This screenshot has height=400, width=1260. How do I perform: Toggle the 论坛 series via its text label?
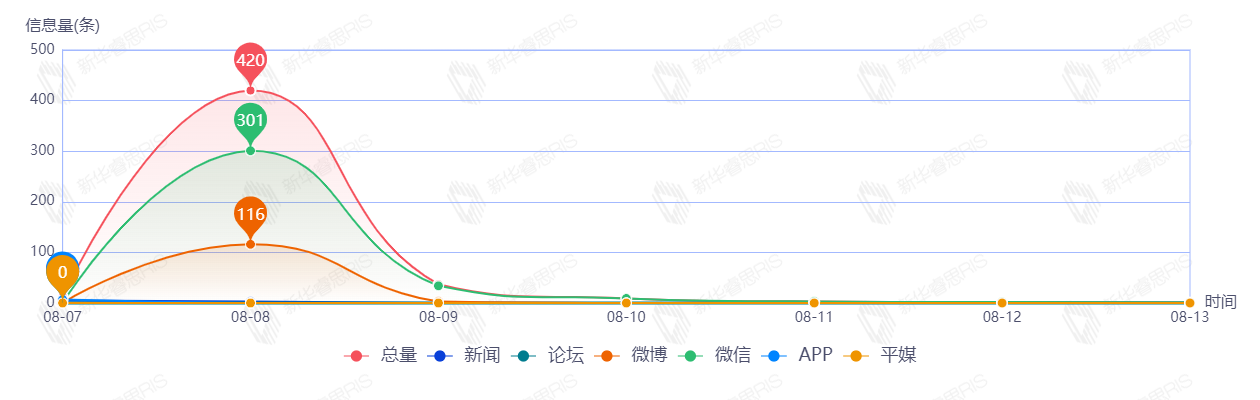pos(565,355)
